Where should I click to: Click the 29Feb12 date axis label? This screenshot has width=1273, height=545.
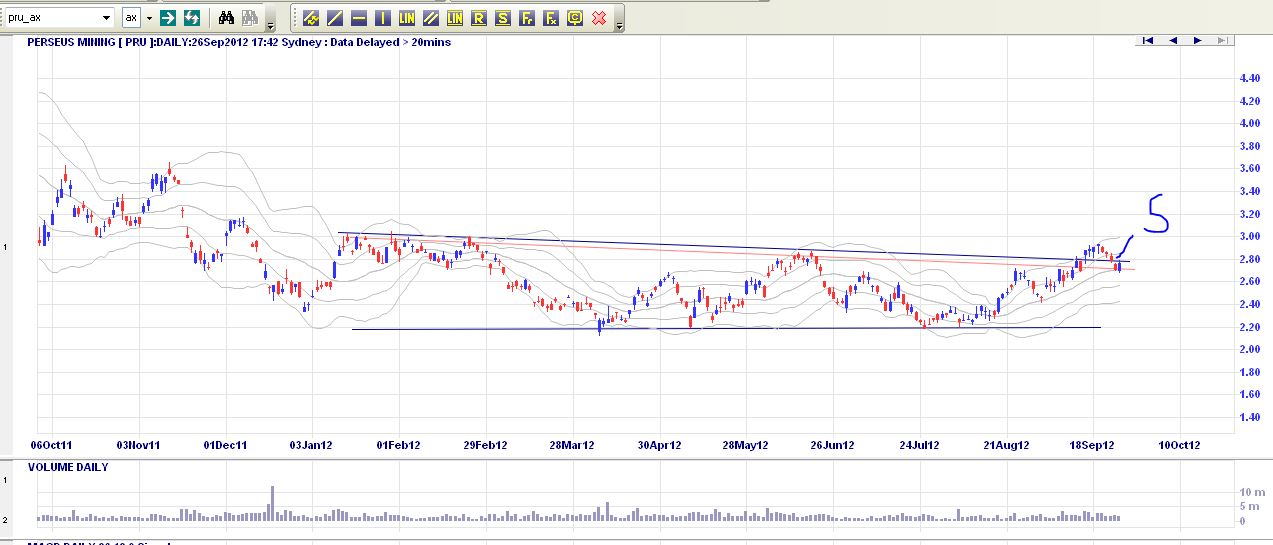[x=486, y=444]
